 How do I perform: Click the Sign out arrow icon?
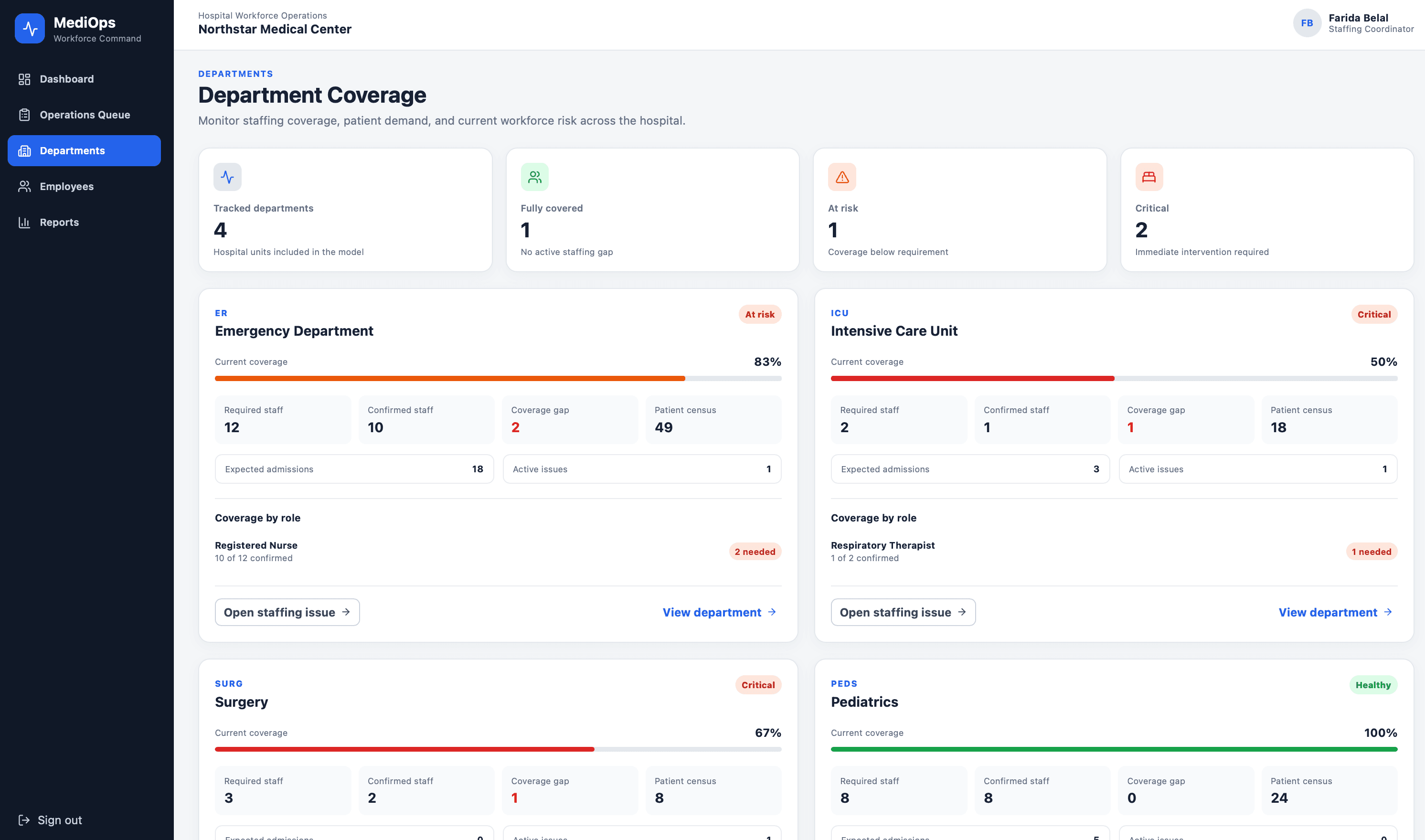pyautogui.click(x=24, y=819)
